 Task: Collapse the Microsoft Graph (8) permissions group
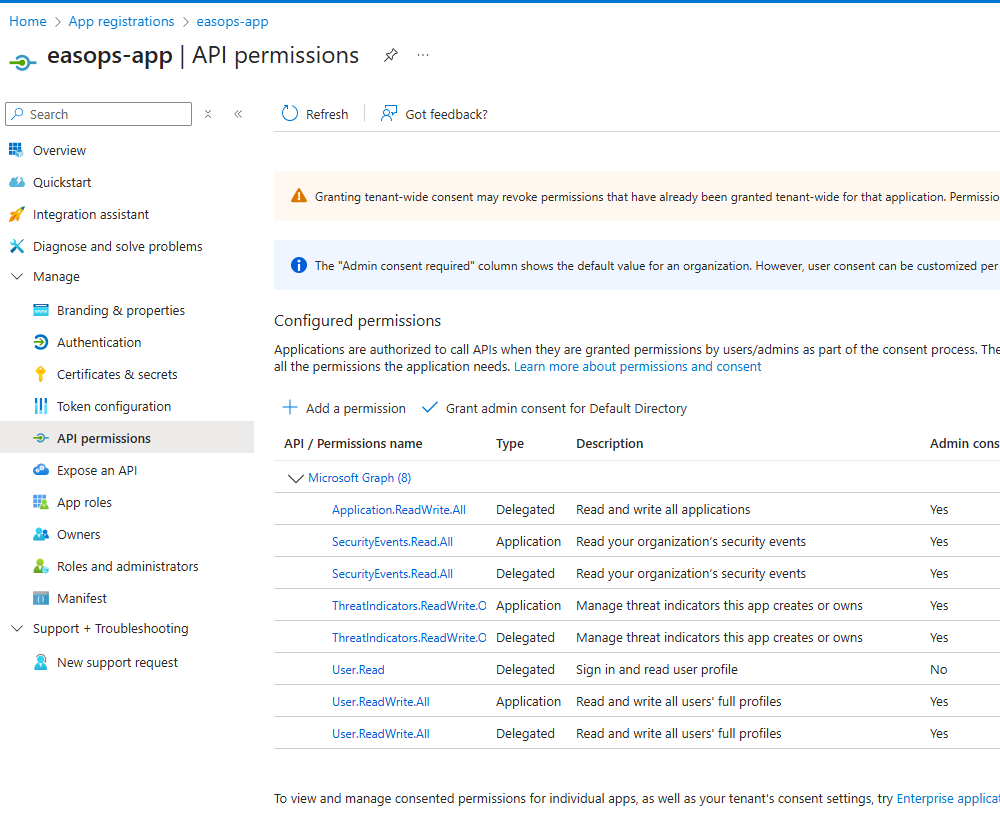click(x=295, y=478)
